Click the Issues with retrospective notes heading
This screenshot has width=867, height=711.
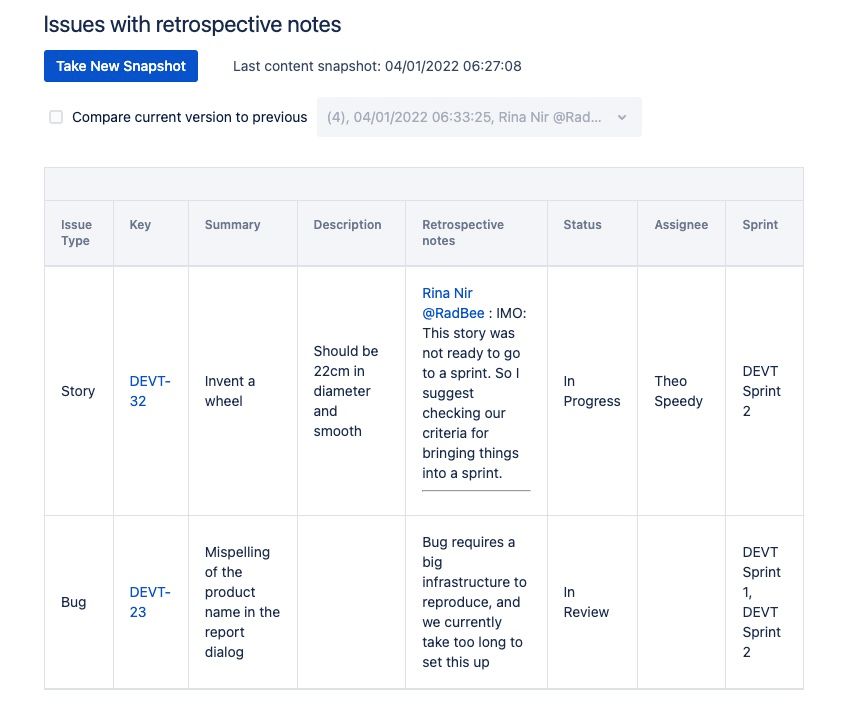(x=192, y=24)
